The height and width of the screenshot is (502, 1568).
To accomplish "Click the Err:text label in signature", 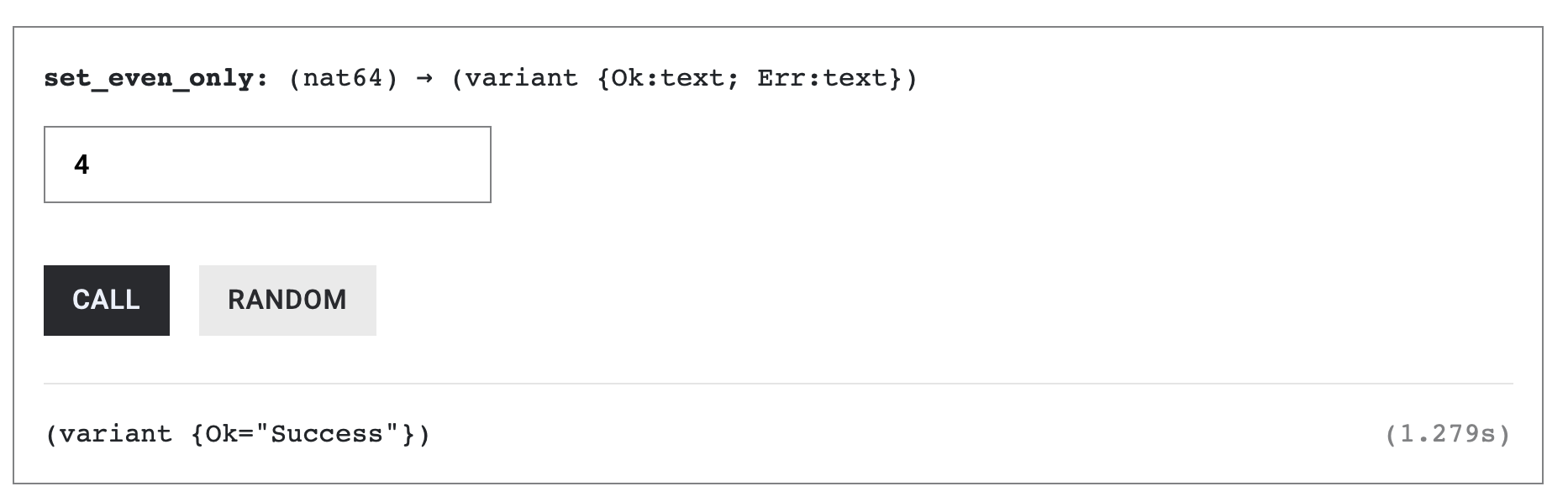I will coord(822,79).
